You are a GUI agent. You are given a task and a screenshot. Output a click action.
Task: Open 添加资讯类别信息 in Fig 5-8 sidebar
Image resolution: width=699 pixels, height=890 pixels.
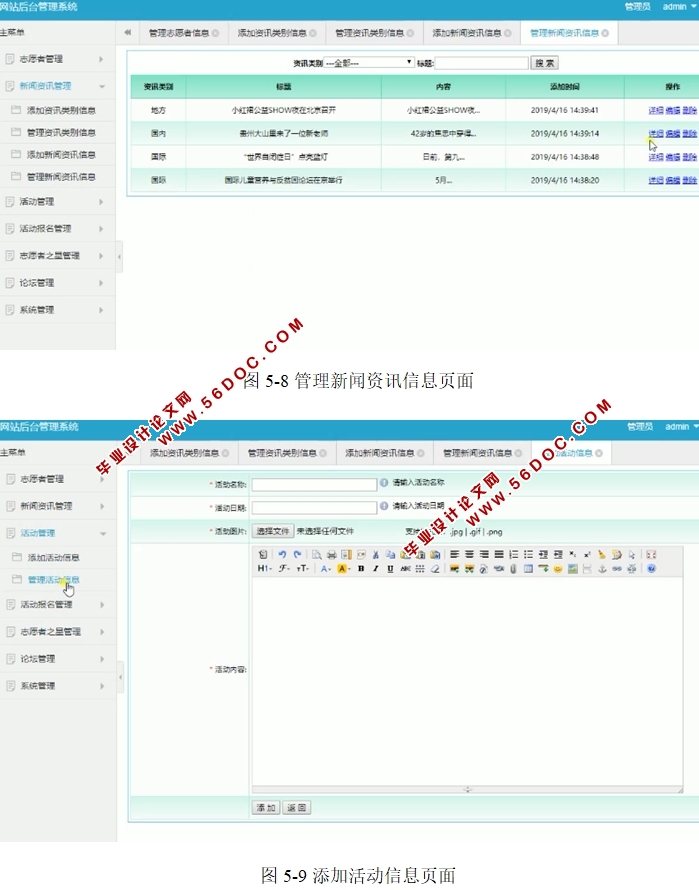(61, 110)
